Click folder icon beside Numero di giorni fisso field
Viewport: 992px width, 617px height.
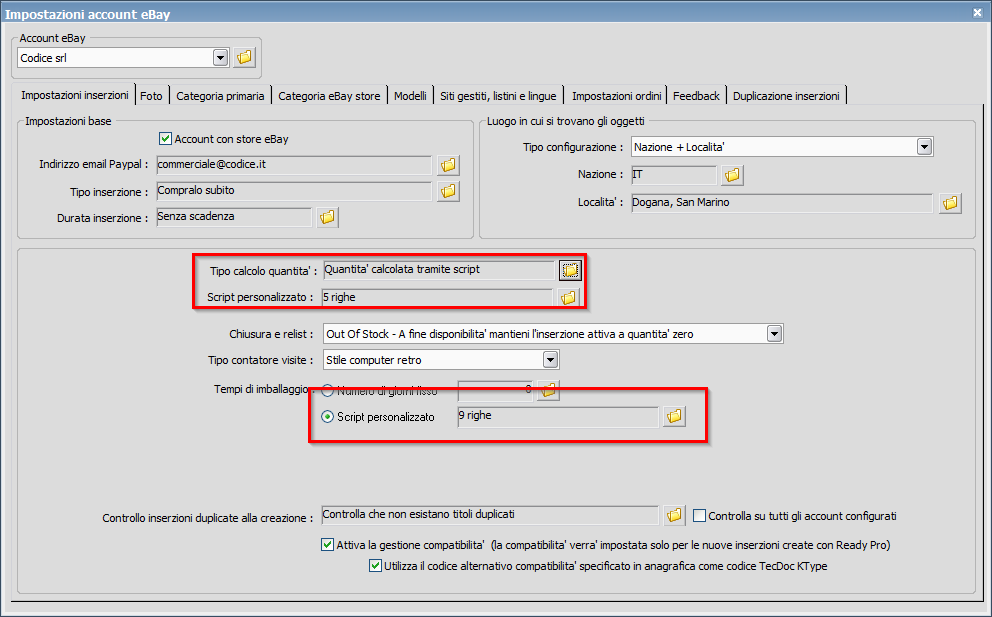[x=549, y=390]
